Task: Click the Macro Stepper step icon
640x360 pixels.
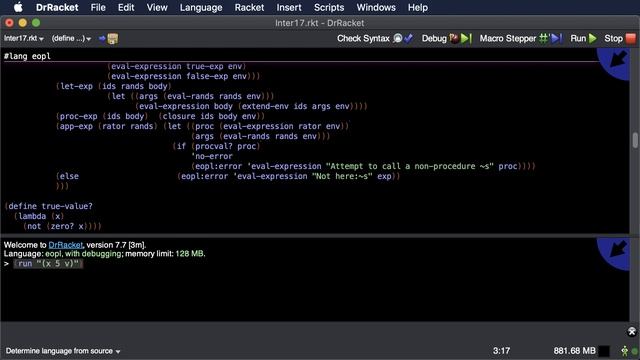Action: 551,38
